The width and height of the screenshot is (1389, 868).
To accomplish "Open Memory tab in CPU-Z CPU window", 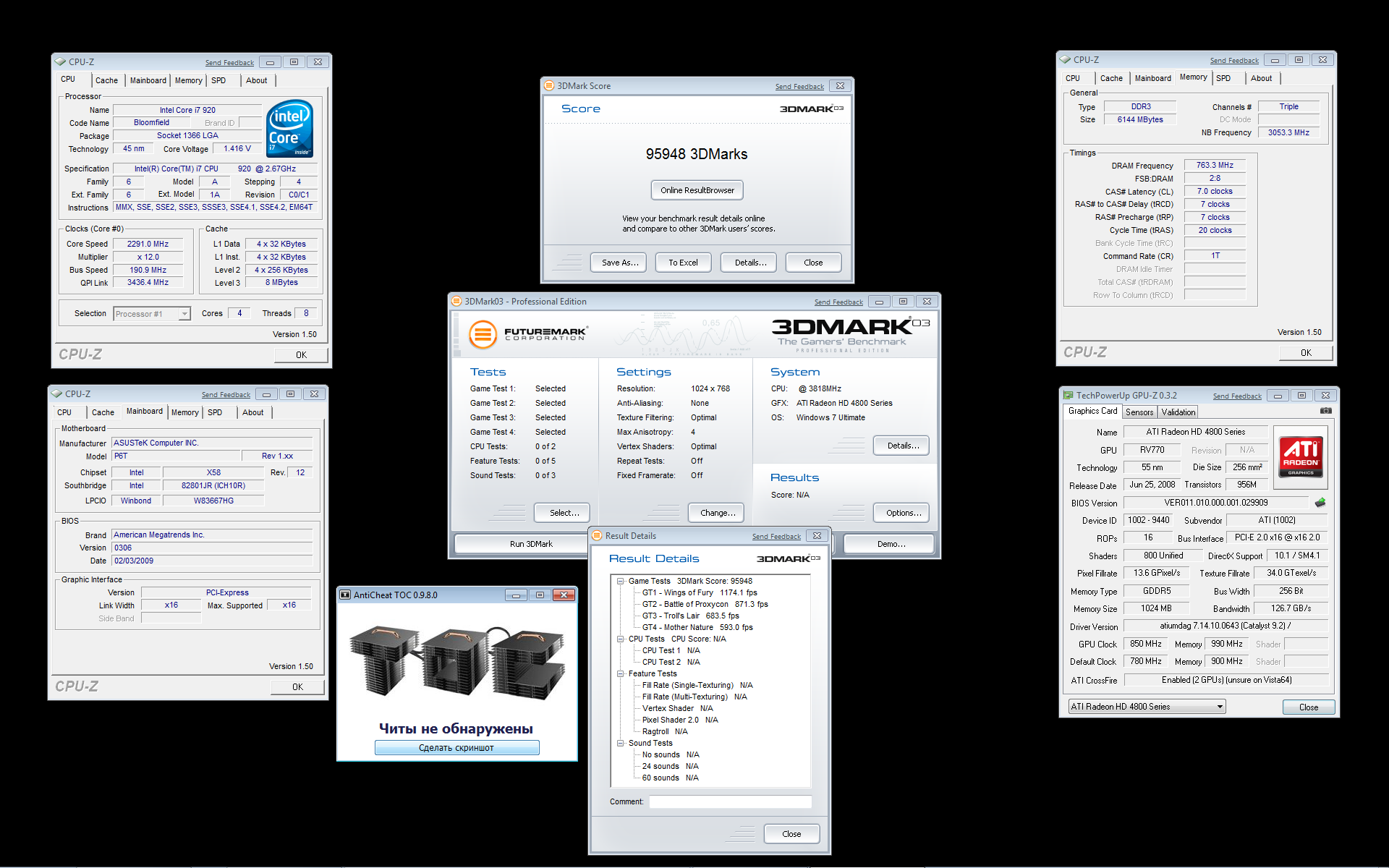I will pos(188,80).
